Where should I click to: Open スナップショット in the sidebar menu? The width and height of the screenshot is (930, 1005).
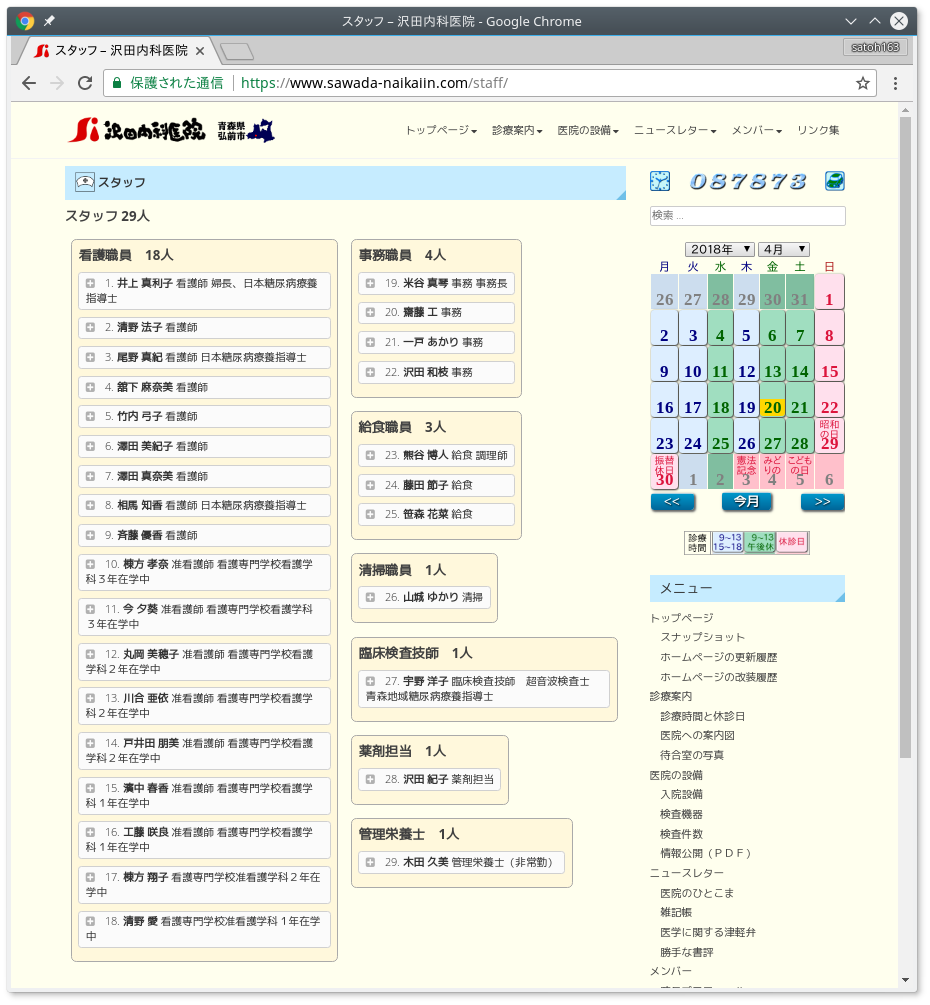tap(702, 637)
